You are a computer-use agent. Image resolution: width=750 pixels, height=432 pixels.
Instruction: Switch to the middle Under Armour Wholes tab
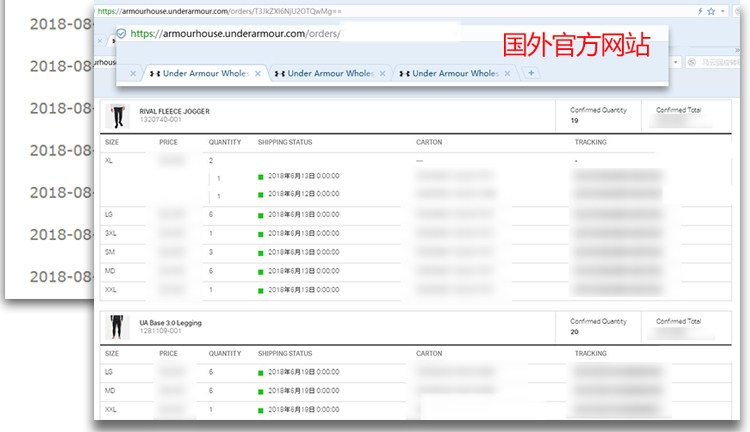(330, 73)
